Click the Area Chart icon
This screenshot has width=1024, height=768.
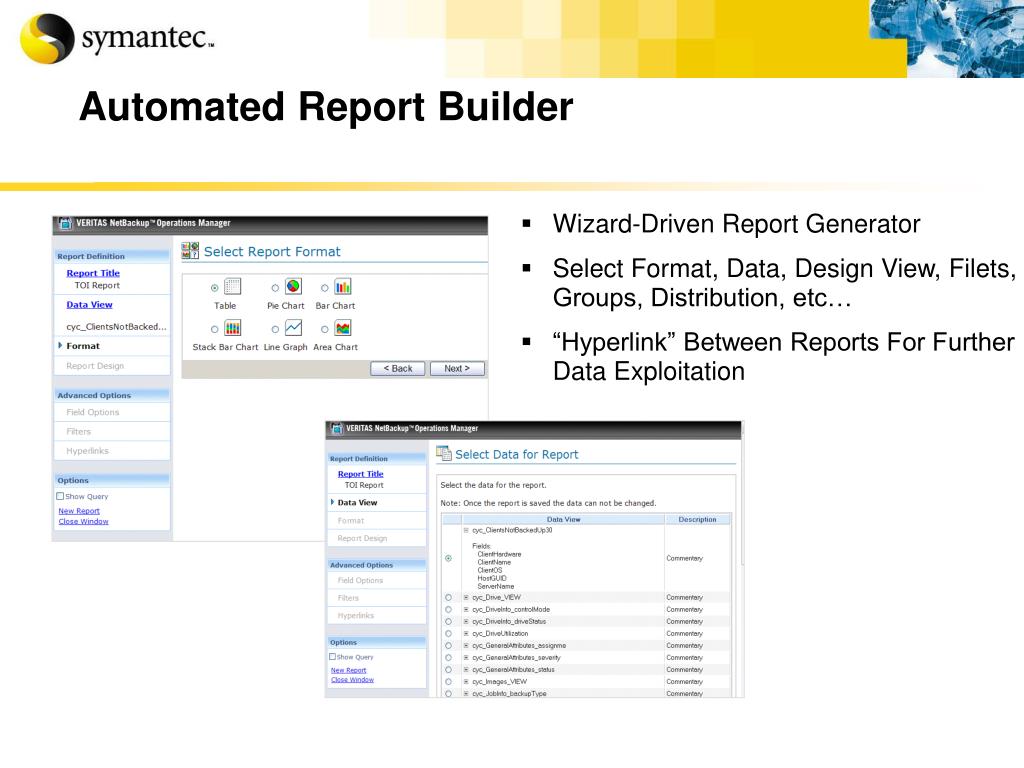point(343,328)
